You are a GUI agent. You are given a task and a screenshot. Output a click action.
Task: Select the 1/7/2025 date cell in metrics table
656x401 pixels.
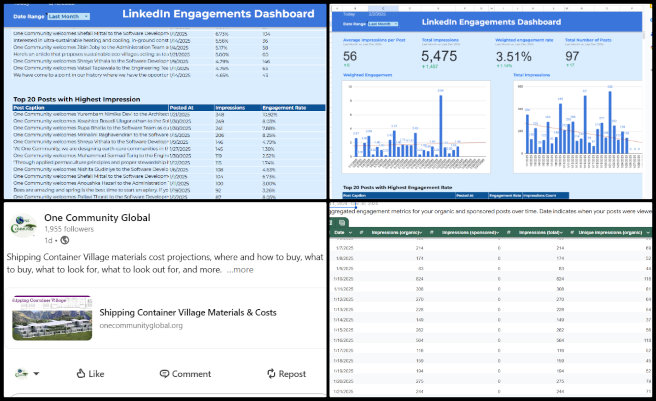(x=345, y=248)
